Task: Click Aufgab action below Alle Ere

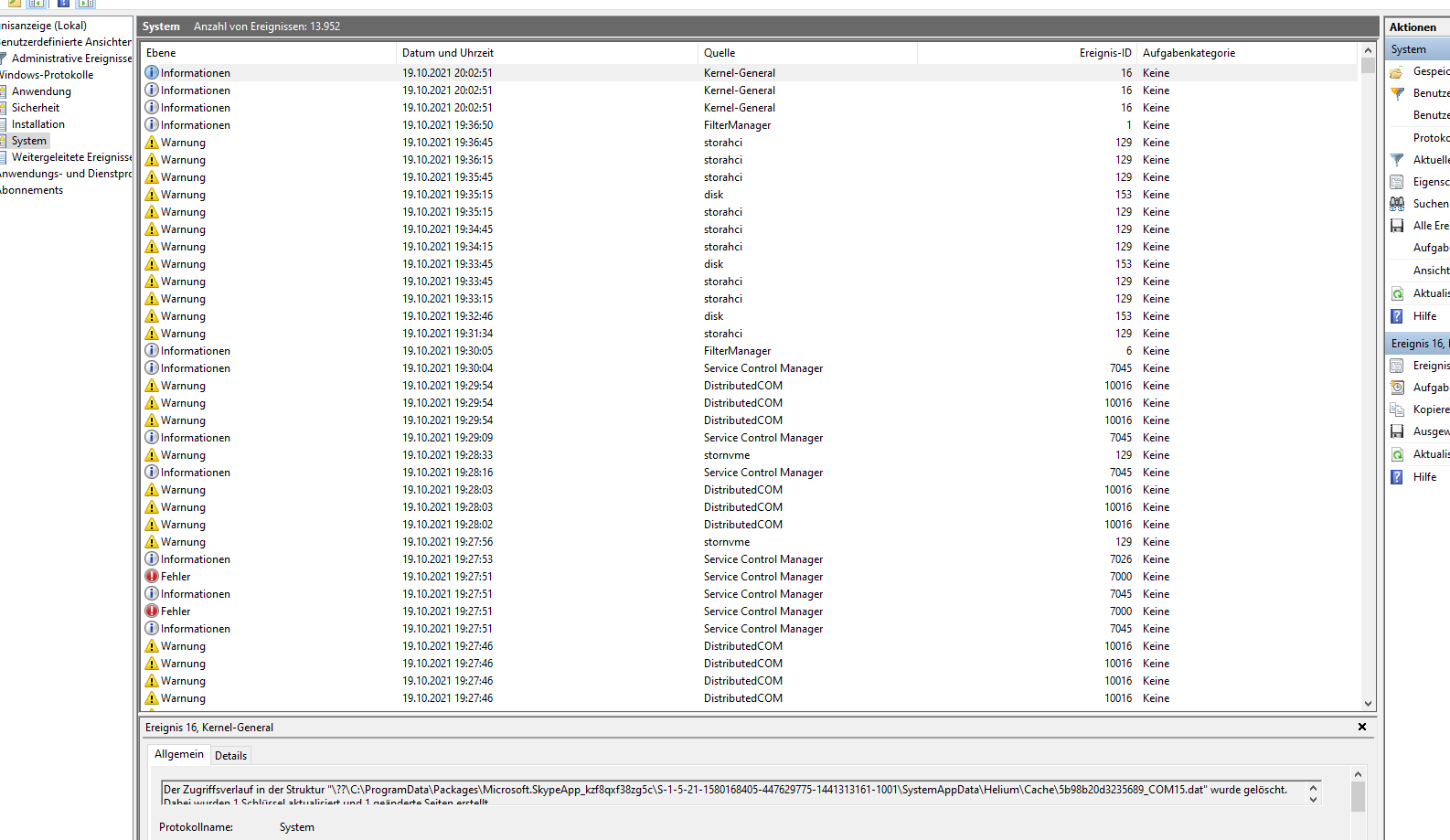Action: point(1431,248)
